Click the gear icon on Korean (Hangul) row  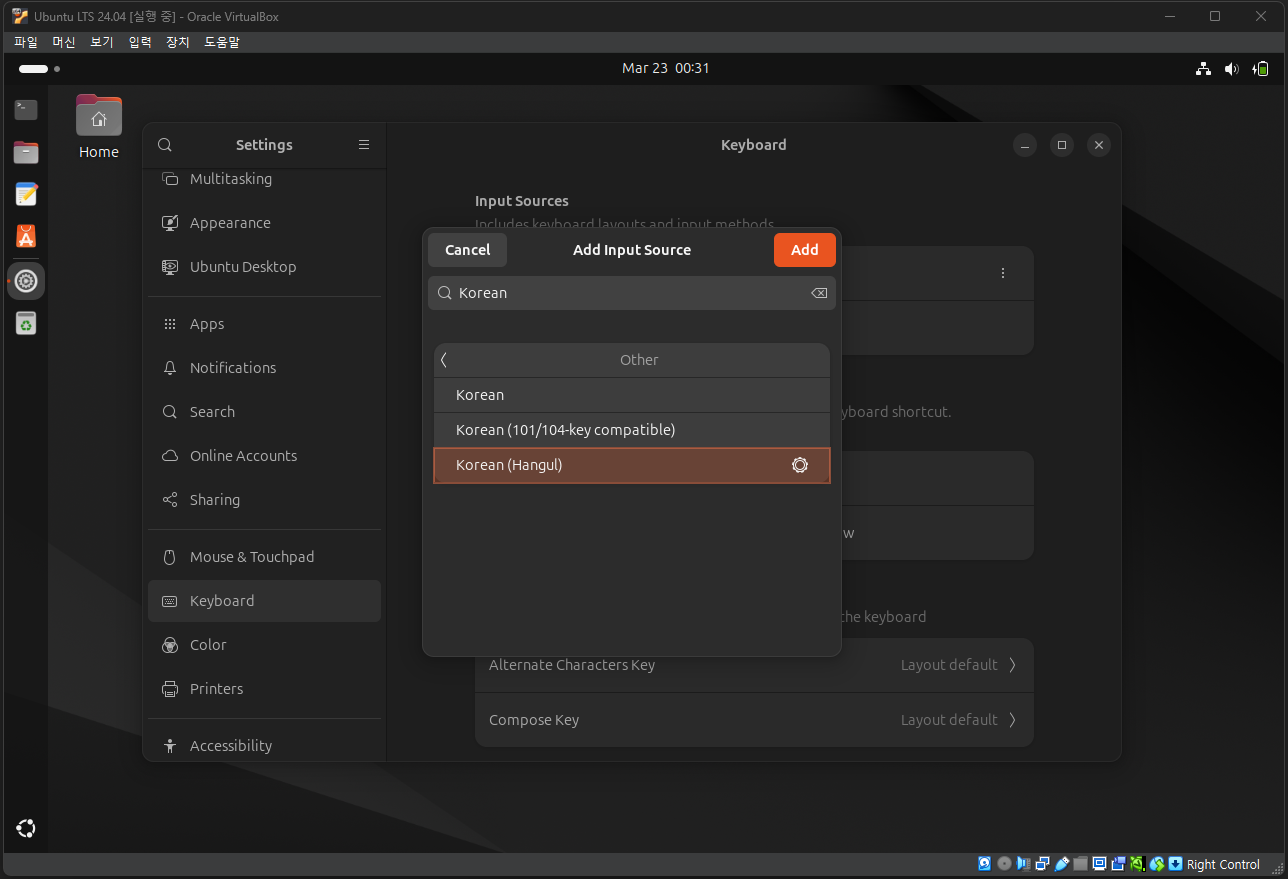click(x=800, y=465)
